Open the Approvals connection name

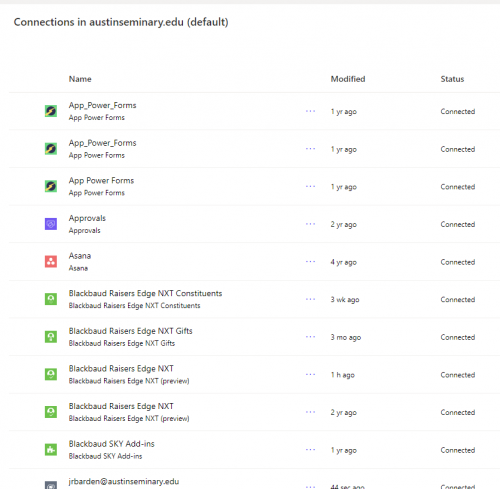point(87,218)
